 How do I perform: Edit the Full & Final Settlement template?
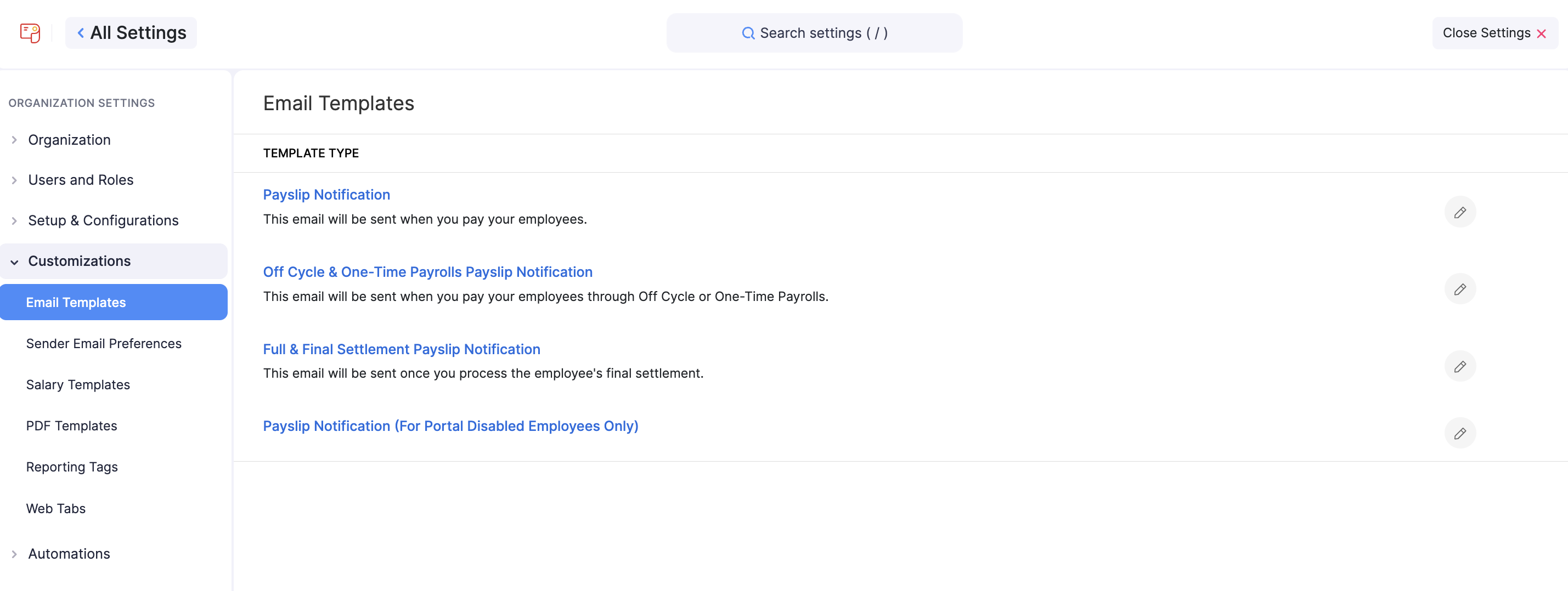tap(1460, 366)
